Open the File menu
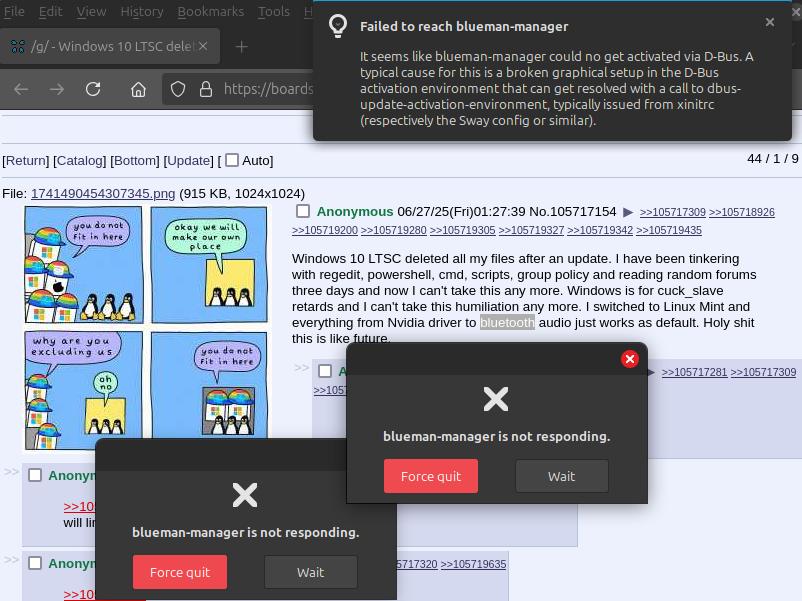802x601 pixels. [x=14, y=11]
